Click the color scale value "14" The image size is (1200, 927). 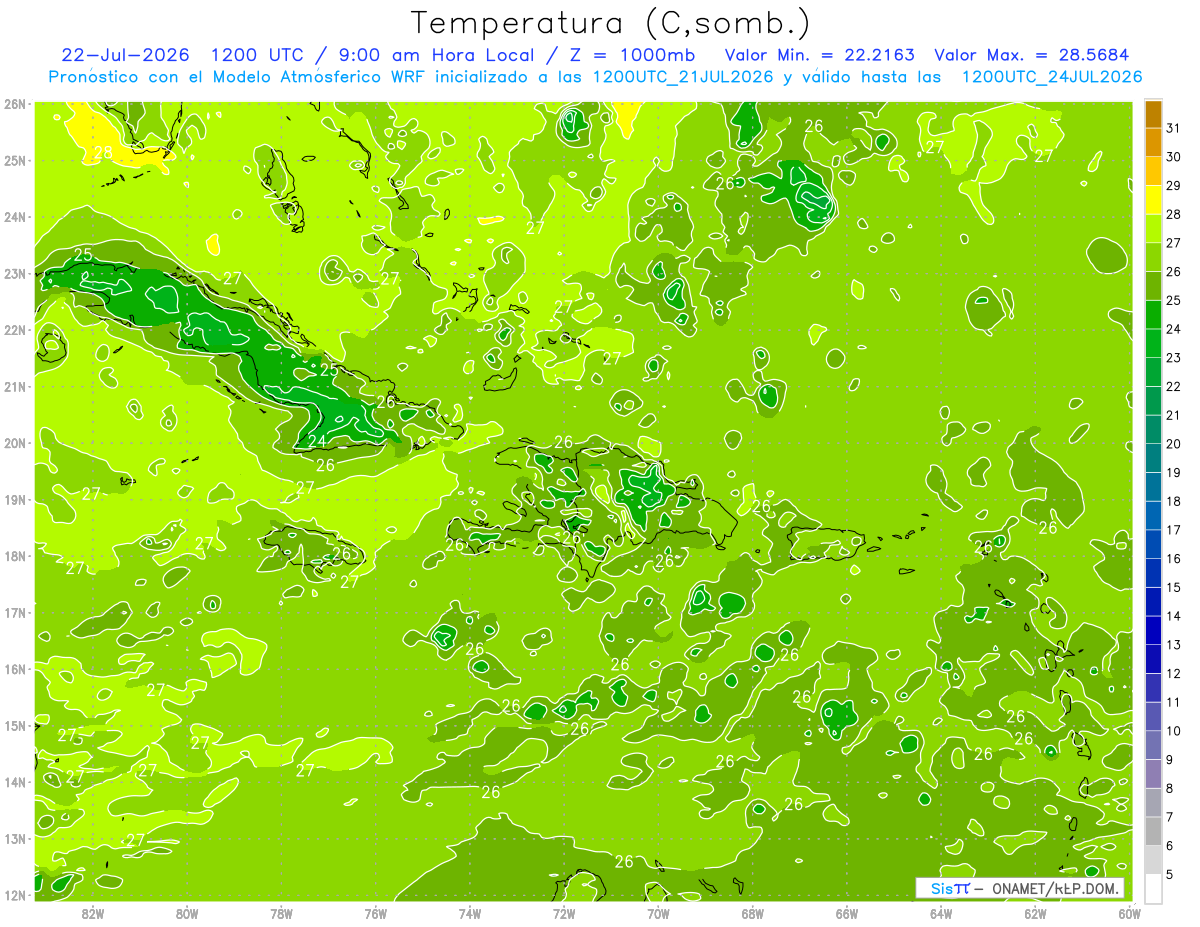click(x=1173, y=616)
